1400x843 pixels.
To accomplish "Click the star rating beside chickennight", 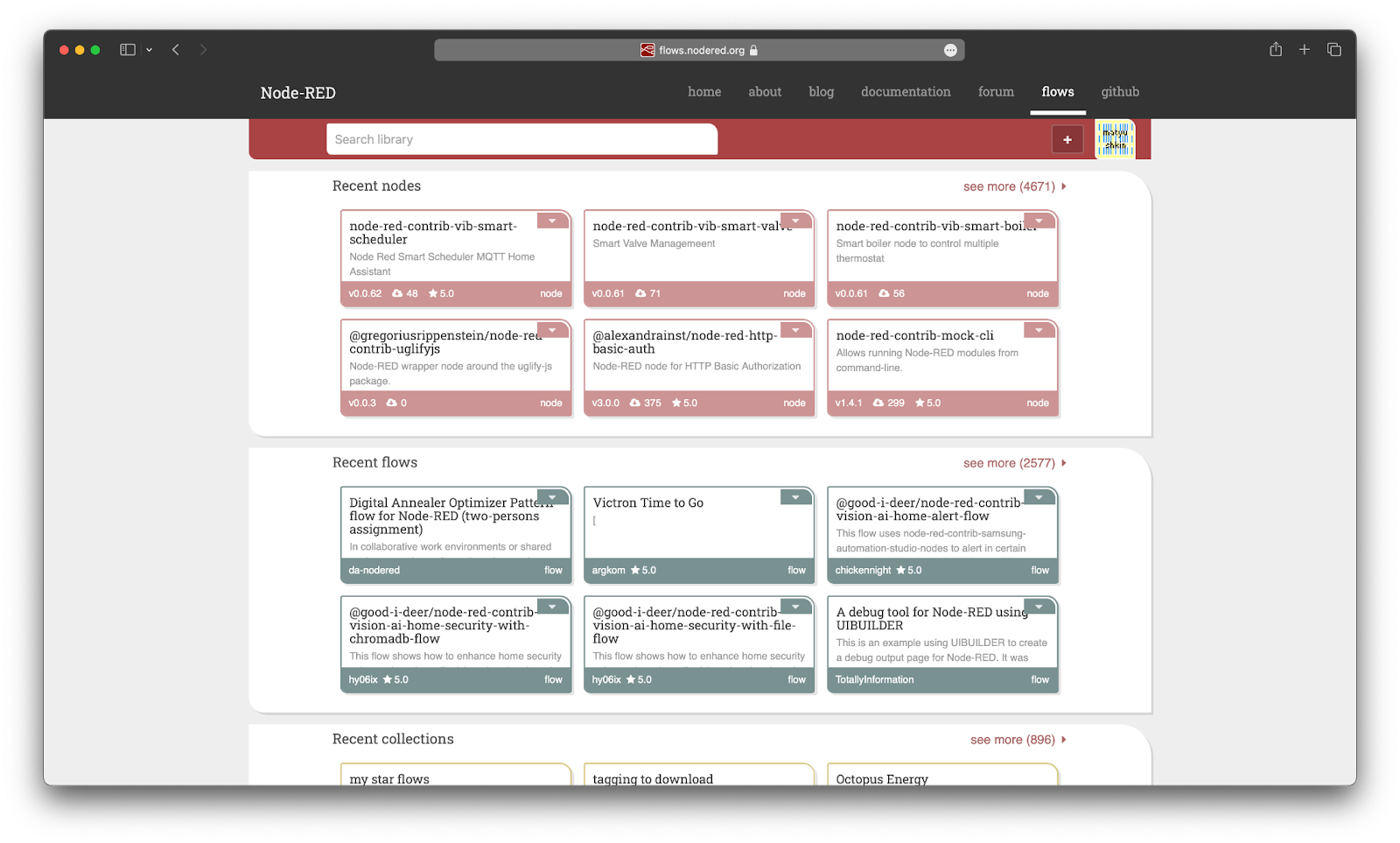I will click(909, 570).
